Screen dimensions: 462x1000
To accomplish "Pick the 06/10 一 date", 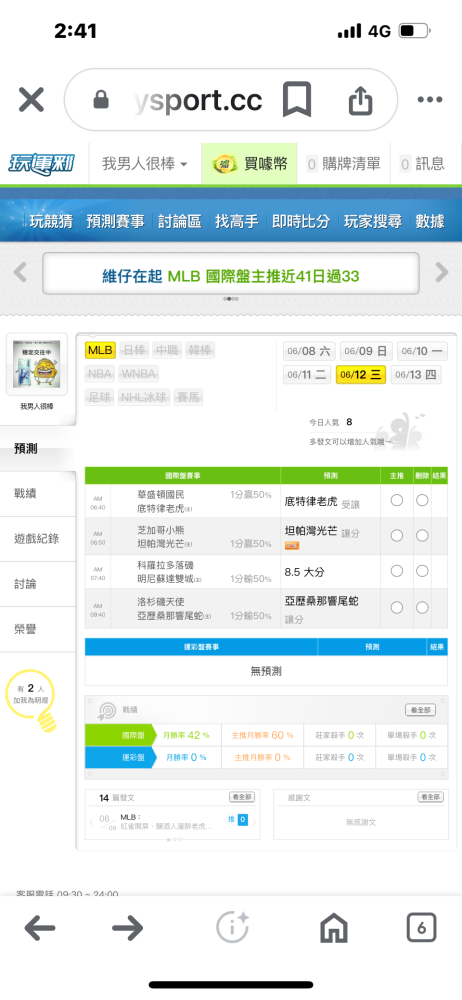I will (x=422, y=351).
